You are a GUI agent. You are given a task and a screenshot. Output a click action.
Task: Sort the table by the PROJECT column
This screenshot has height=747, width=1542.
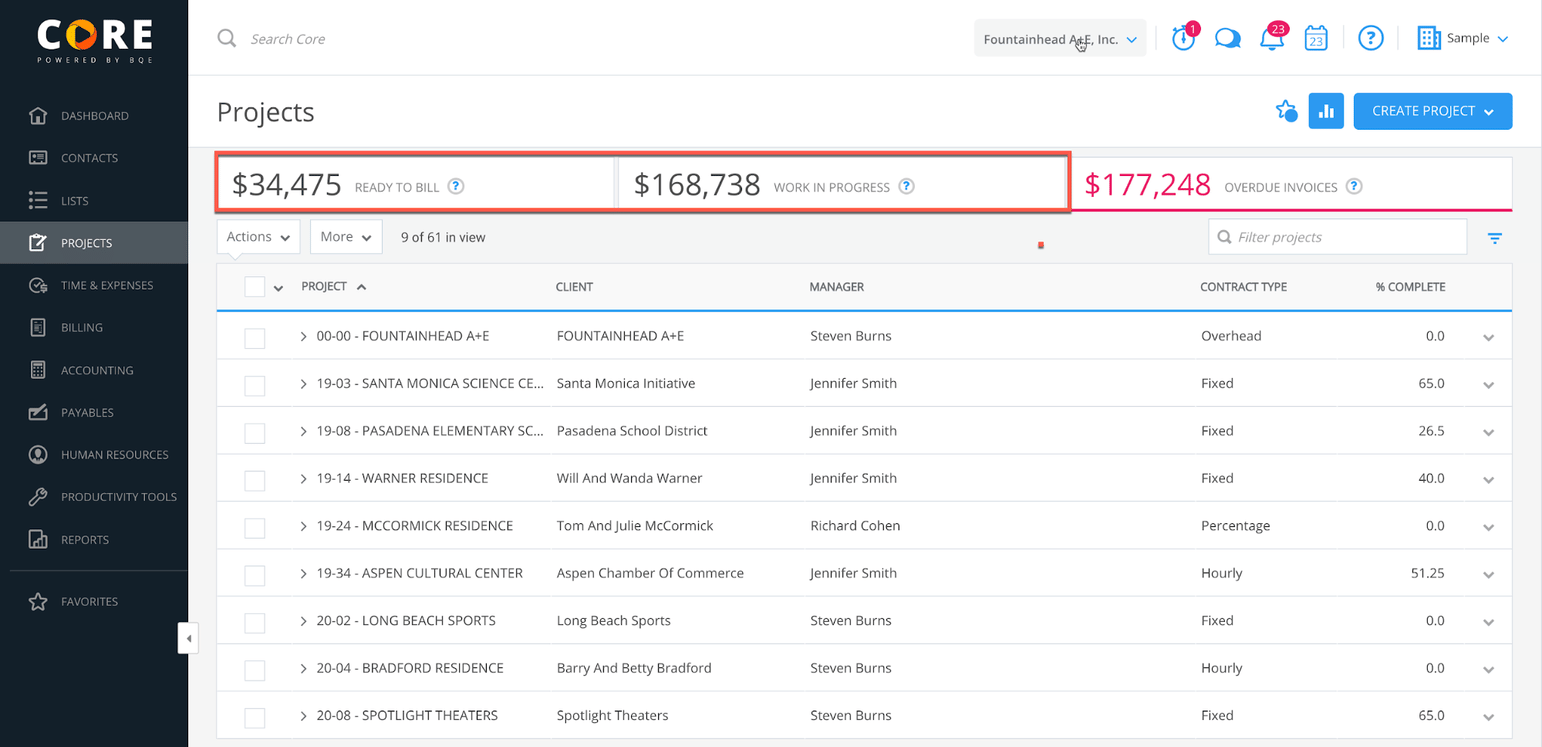click(x=334, y=287)
